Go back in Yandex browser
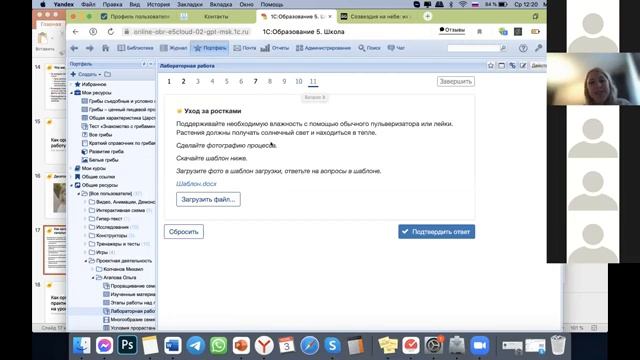The image size is (640, 360). [76, 31]
